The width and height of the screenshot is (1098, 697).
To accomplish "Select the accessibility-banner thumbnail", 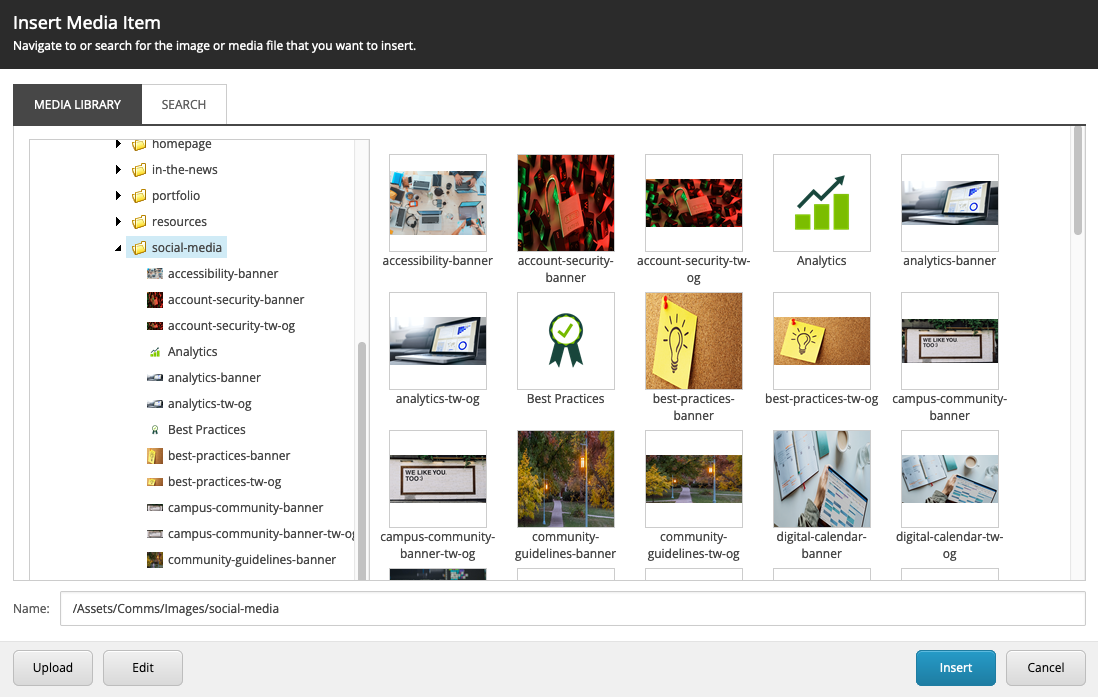I will point(437,203).
